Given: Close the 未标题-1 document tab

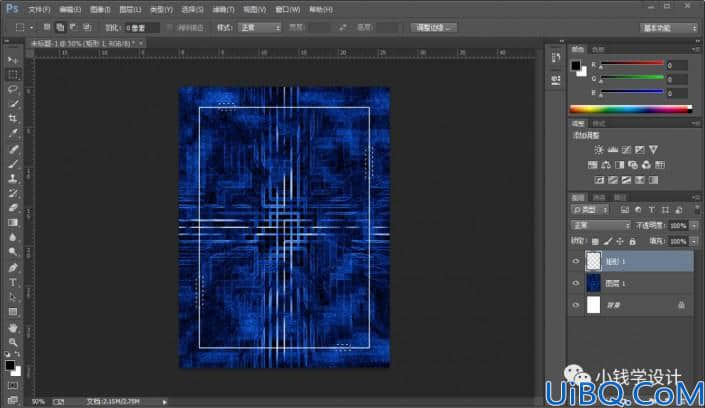Looking at the screenshot, I should tap(141, 43).
